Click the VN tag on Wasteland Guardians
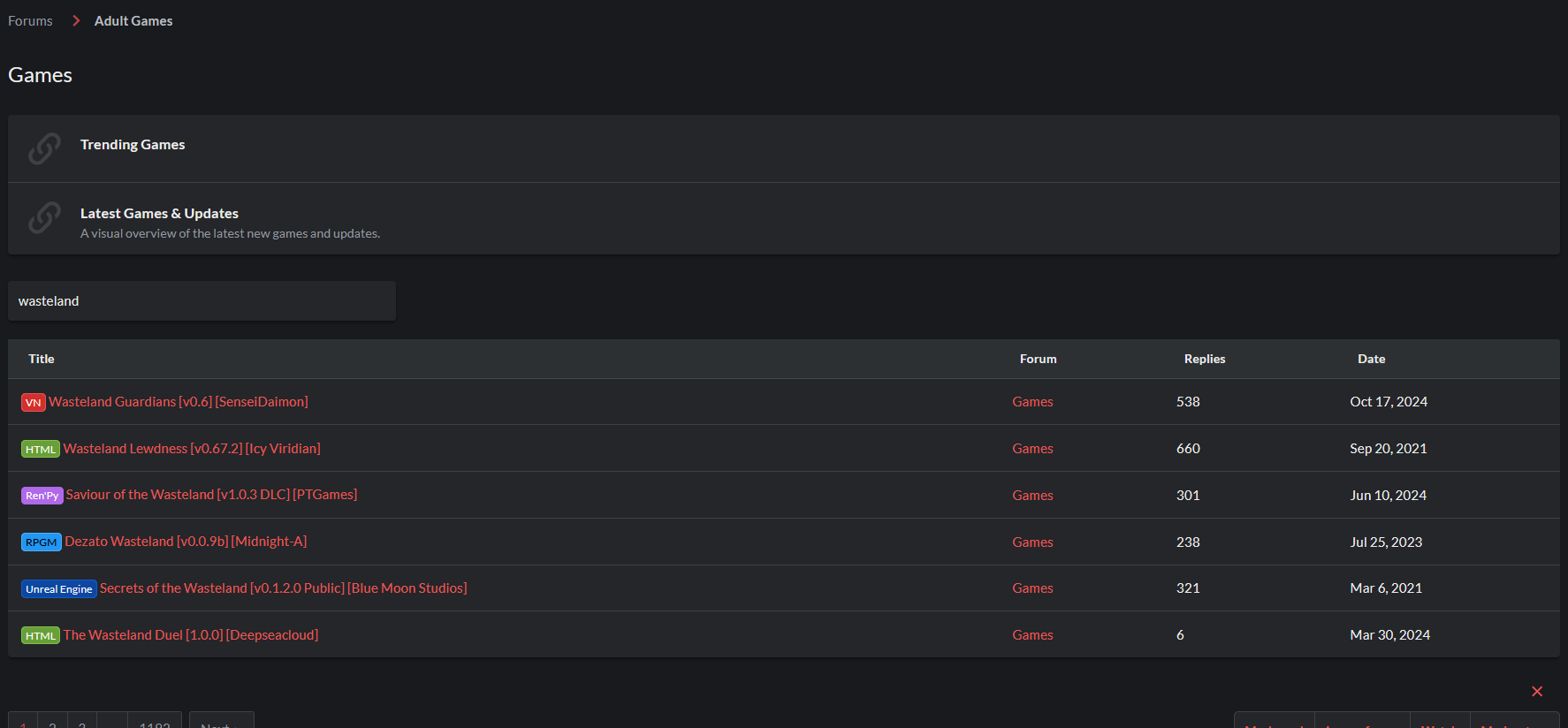The width and height of the screenshot is (1568, 728). click(34, 402)
